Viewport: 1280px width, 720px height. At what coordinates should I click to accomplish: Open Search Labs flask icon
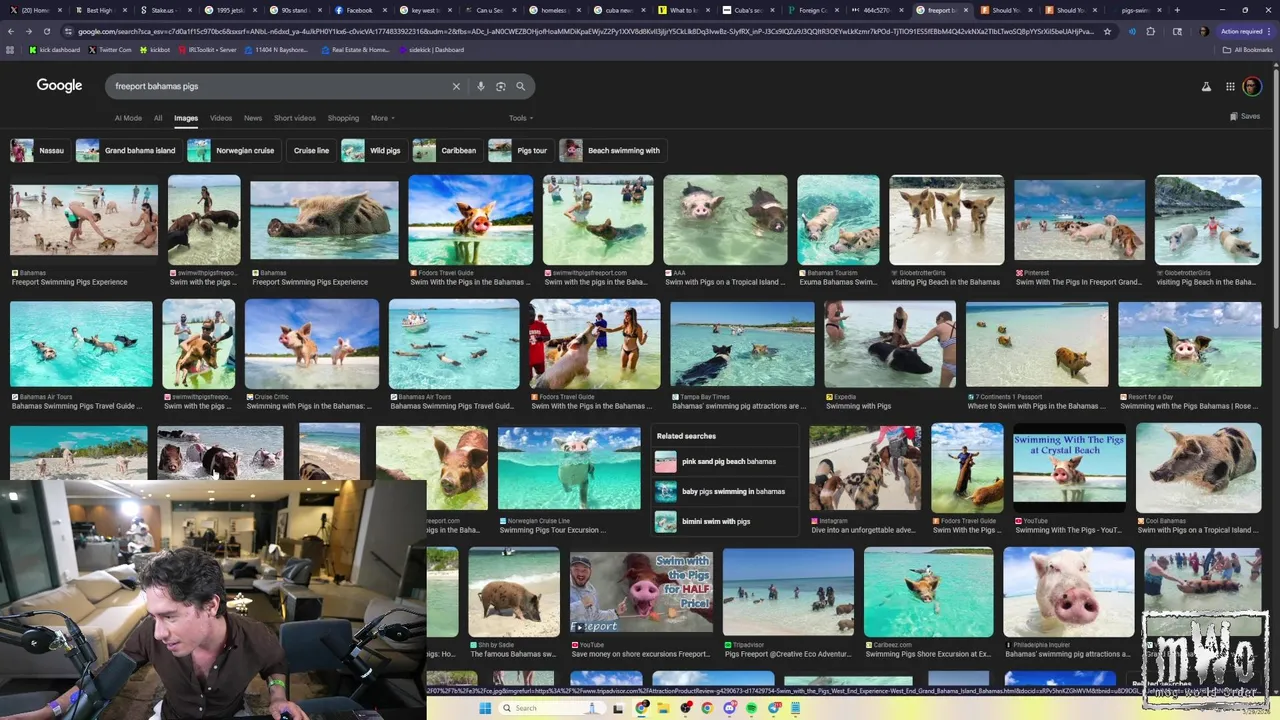pos(1206,87)
